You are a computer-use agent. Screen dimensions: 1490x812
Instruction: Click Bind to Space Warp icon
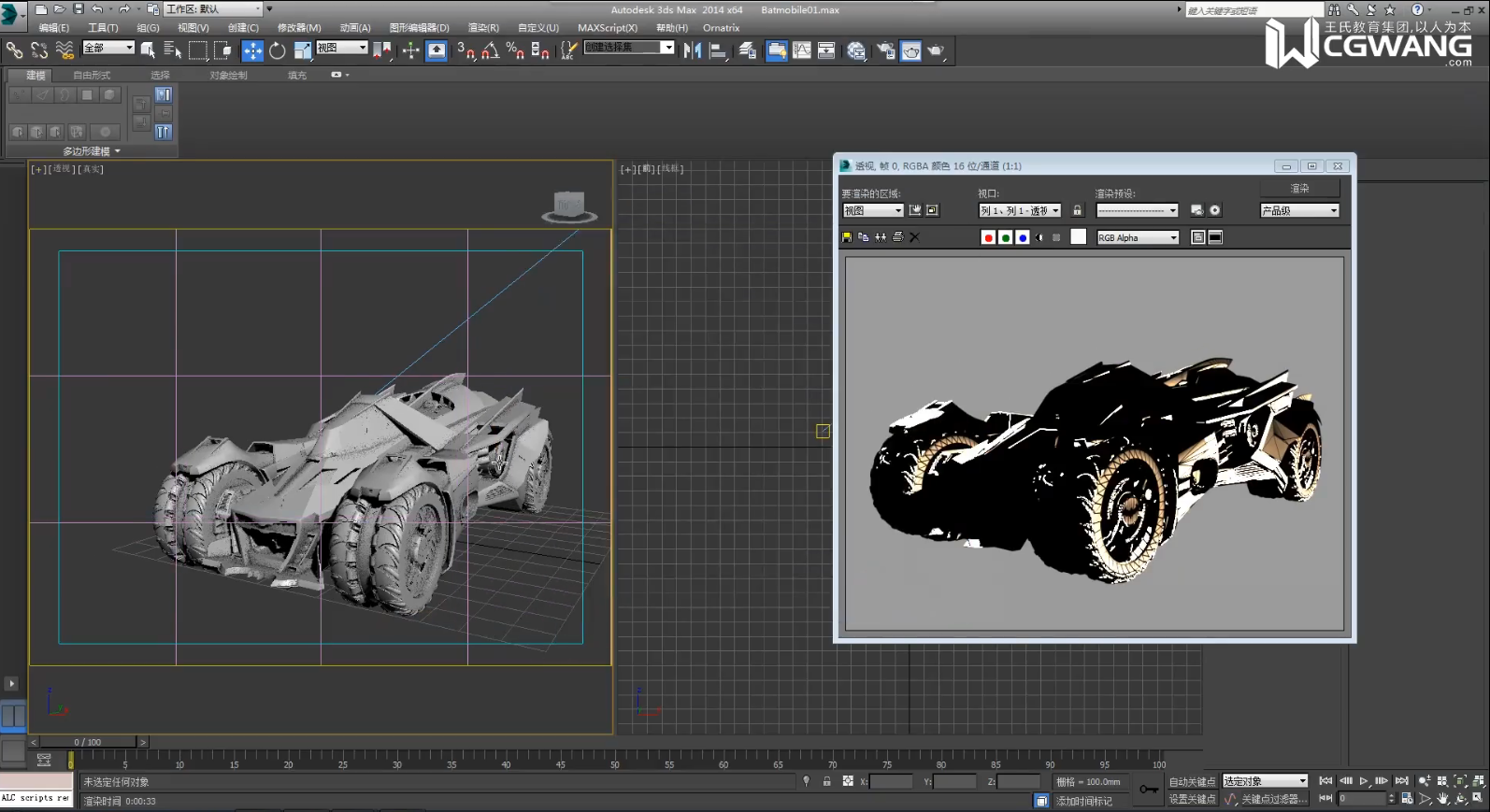[x=64, y=50]
